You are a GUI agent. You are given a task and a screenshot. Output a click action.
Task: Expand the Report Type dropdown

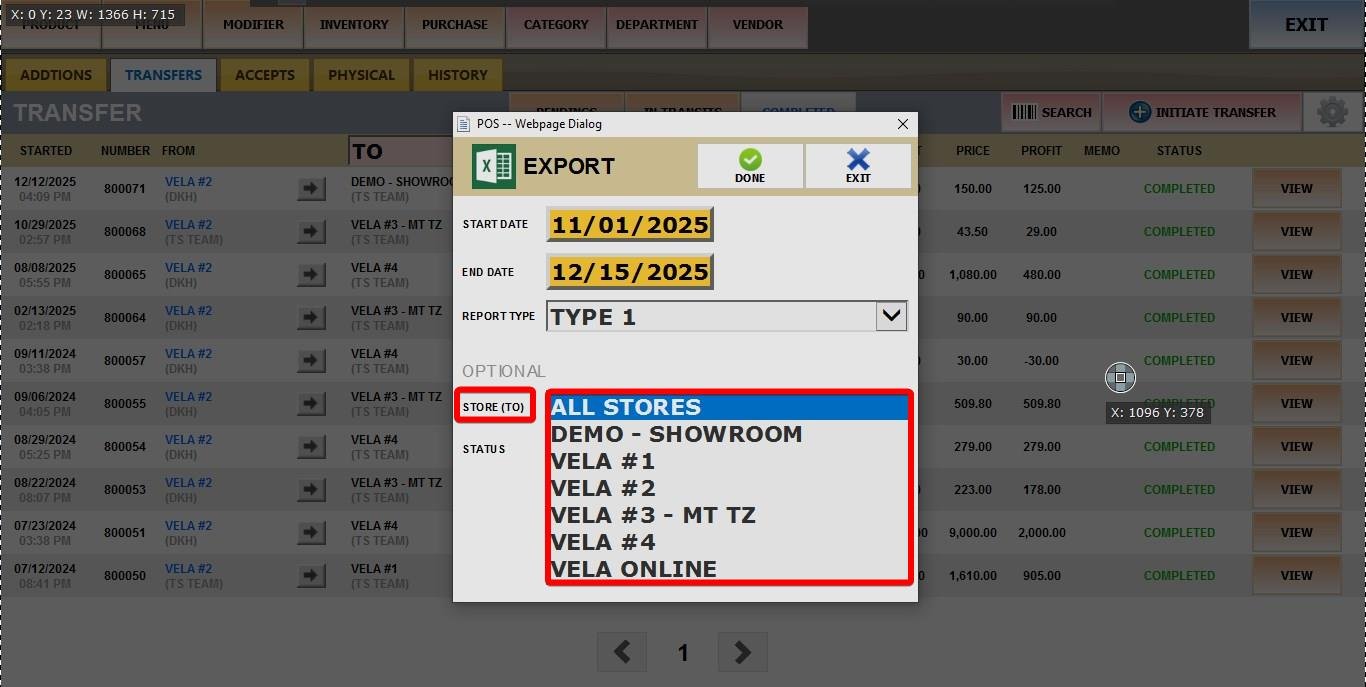pos(891,317)
